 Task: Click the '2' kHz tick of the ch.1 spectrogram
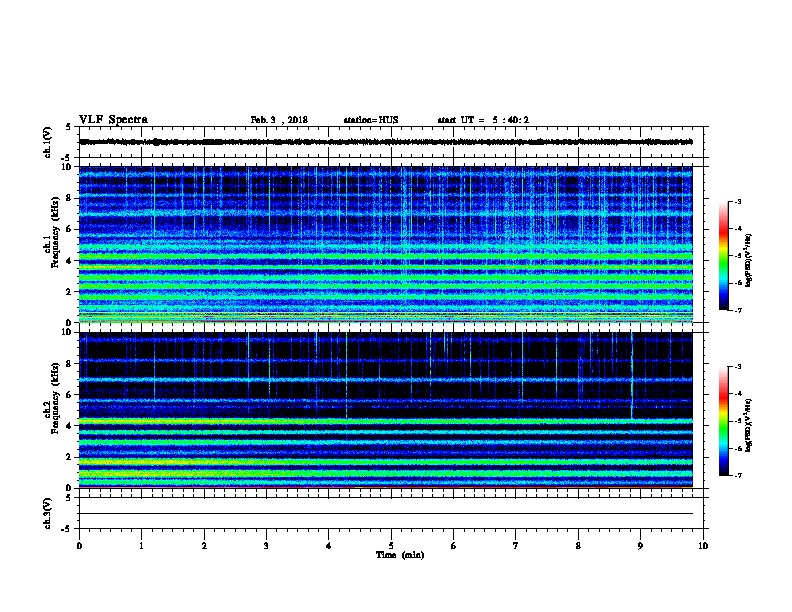point(70,291)
